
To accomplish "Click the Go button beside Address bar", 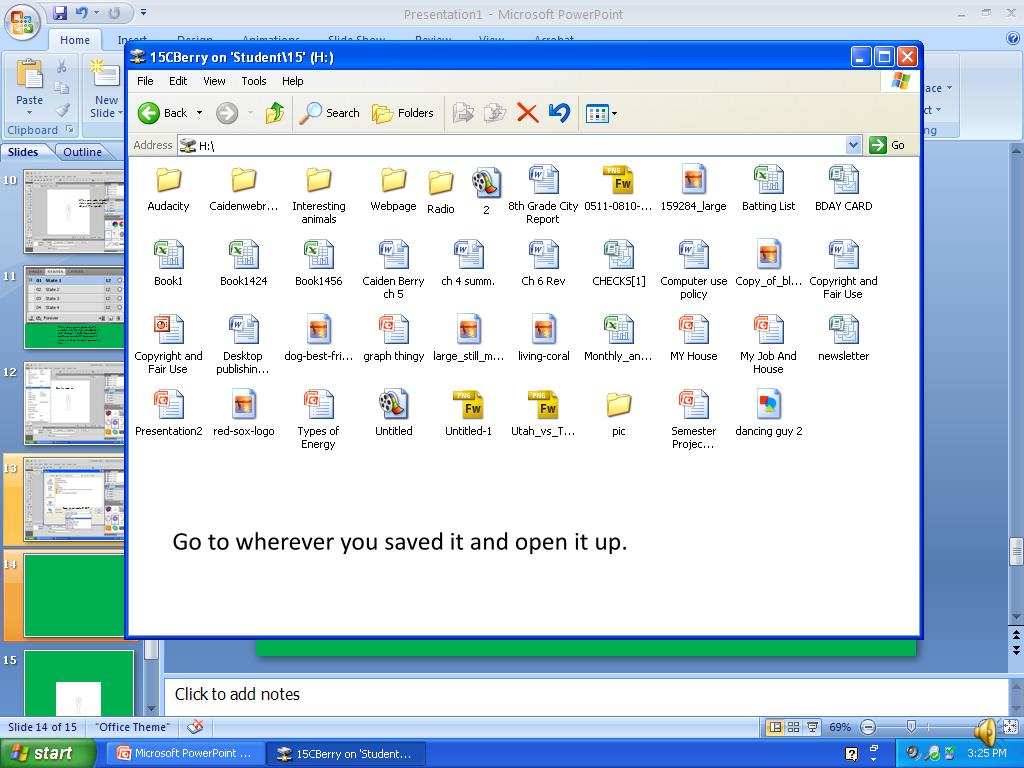I will 888,145.
